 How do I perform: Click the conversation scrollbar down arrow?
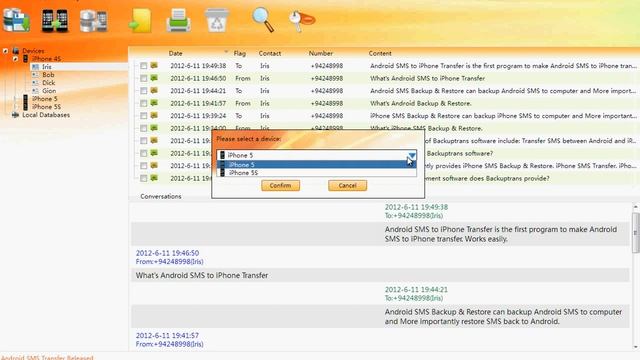(636, 347)
